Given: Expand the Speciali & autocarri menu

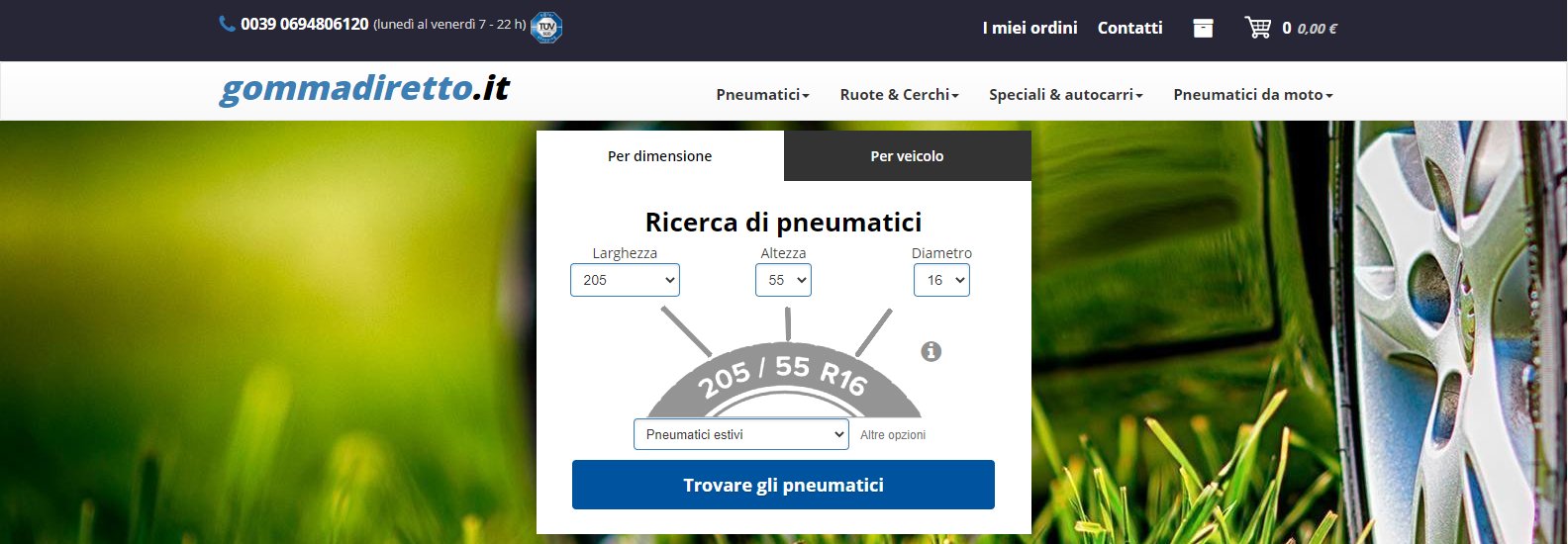Looking at the screenshot, I should [1066, 95].
